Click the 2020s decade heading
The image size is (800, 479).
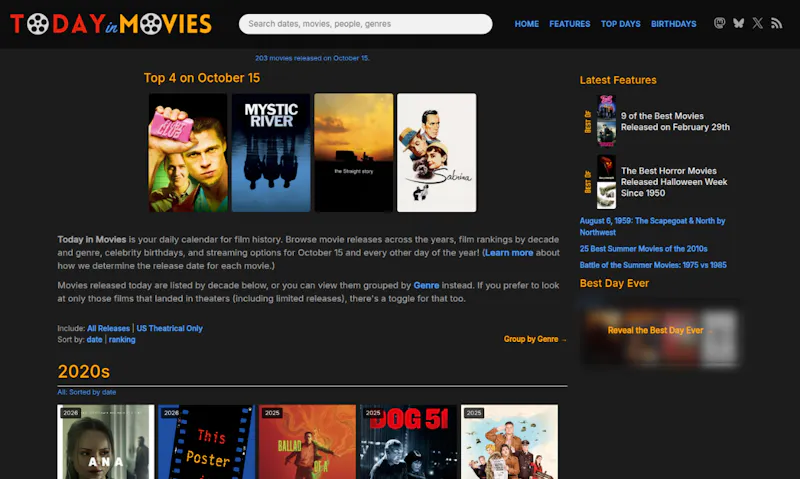(84, 371)
